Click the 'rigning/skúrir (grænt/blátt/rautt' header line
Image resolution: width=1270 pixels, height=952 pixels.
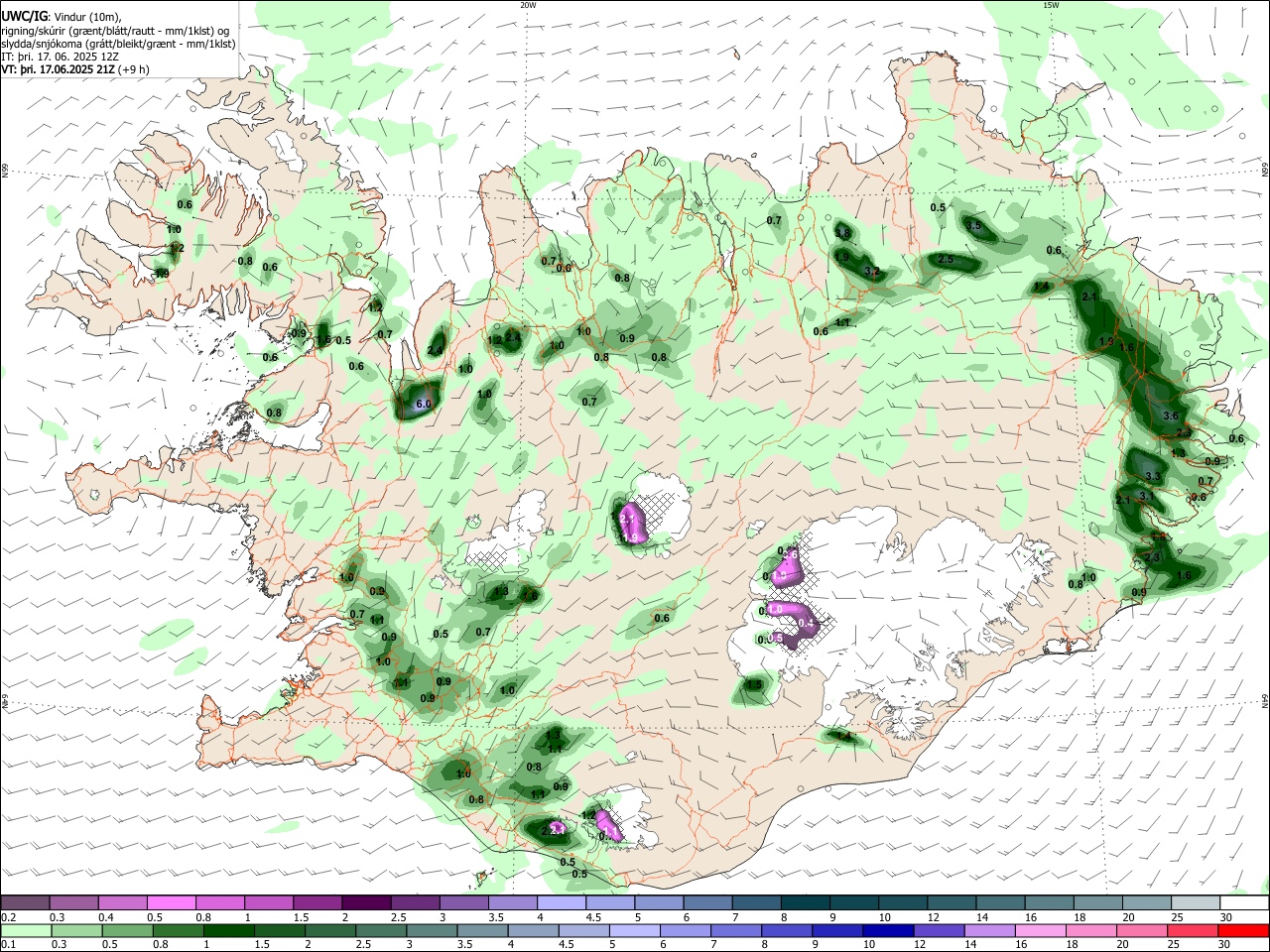[114, 30]
